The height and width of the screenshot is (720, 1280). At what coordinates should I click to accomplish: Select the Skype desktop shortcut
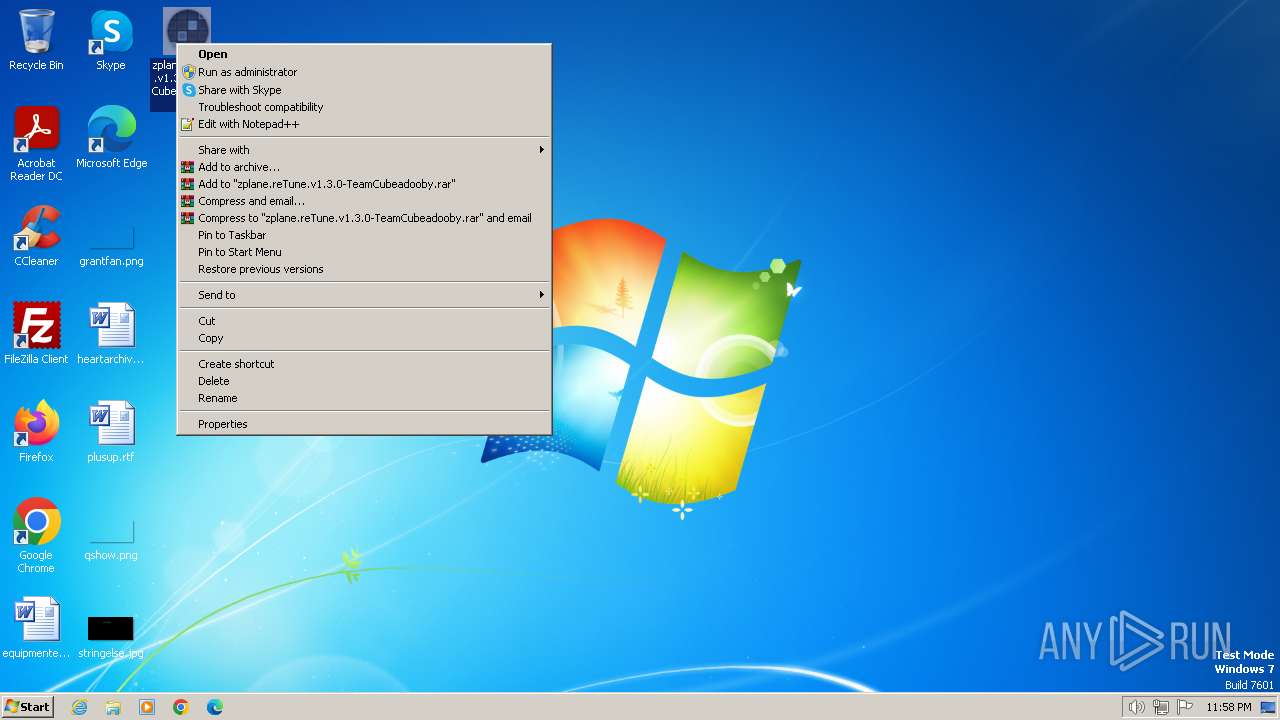(111, 40)
